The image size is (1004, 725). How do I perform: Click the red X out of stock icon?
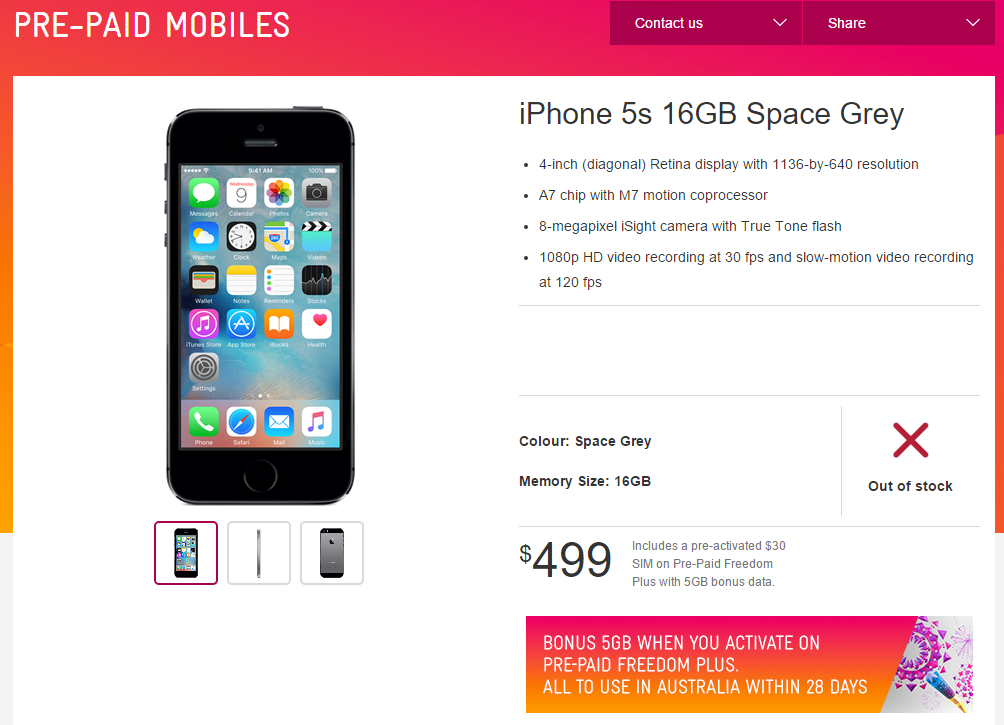[911, 440]
